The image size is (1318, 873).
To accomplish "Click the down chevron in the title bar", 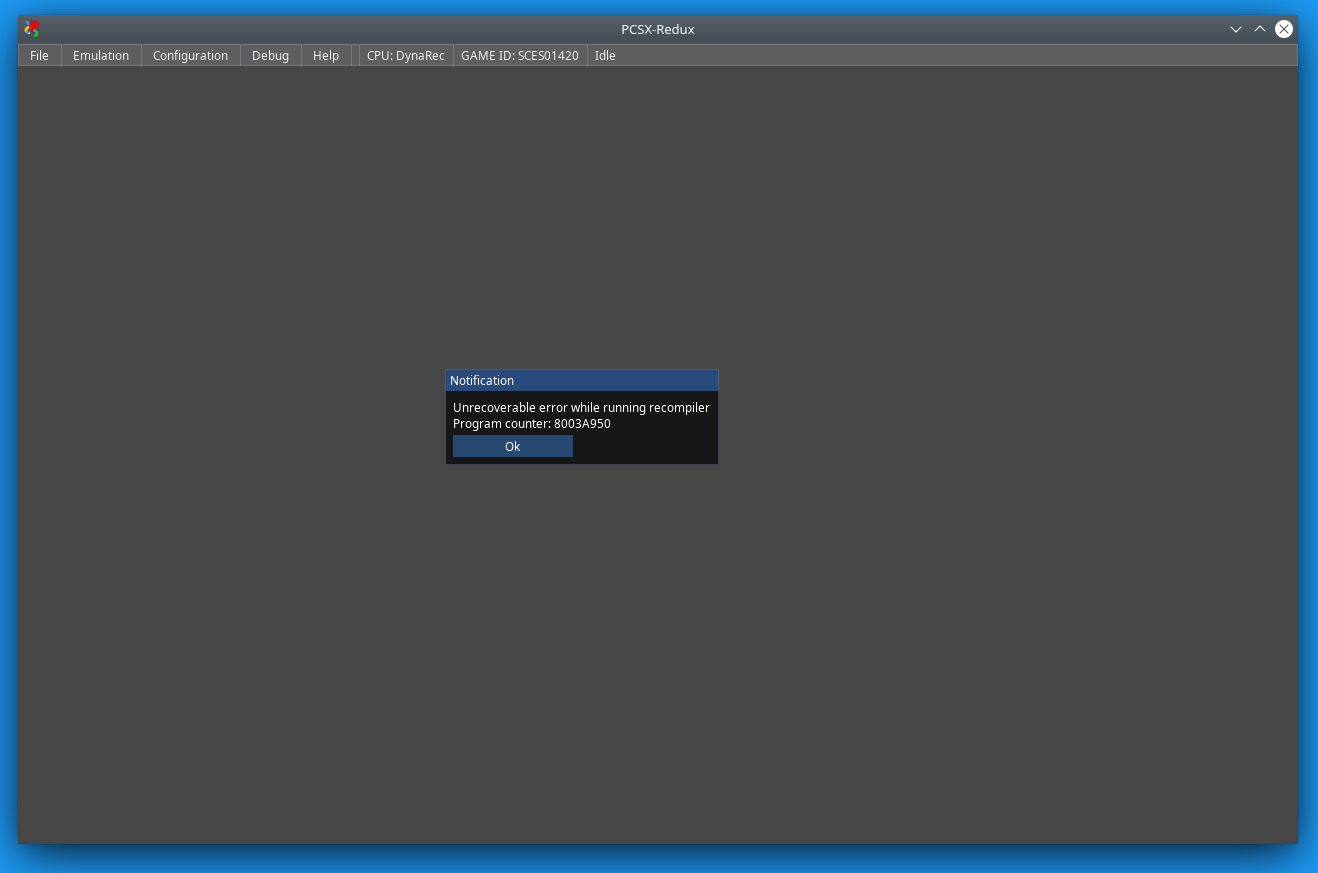I will click(x=1236, y=29).
